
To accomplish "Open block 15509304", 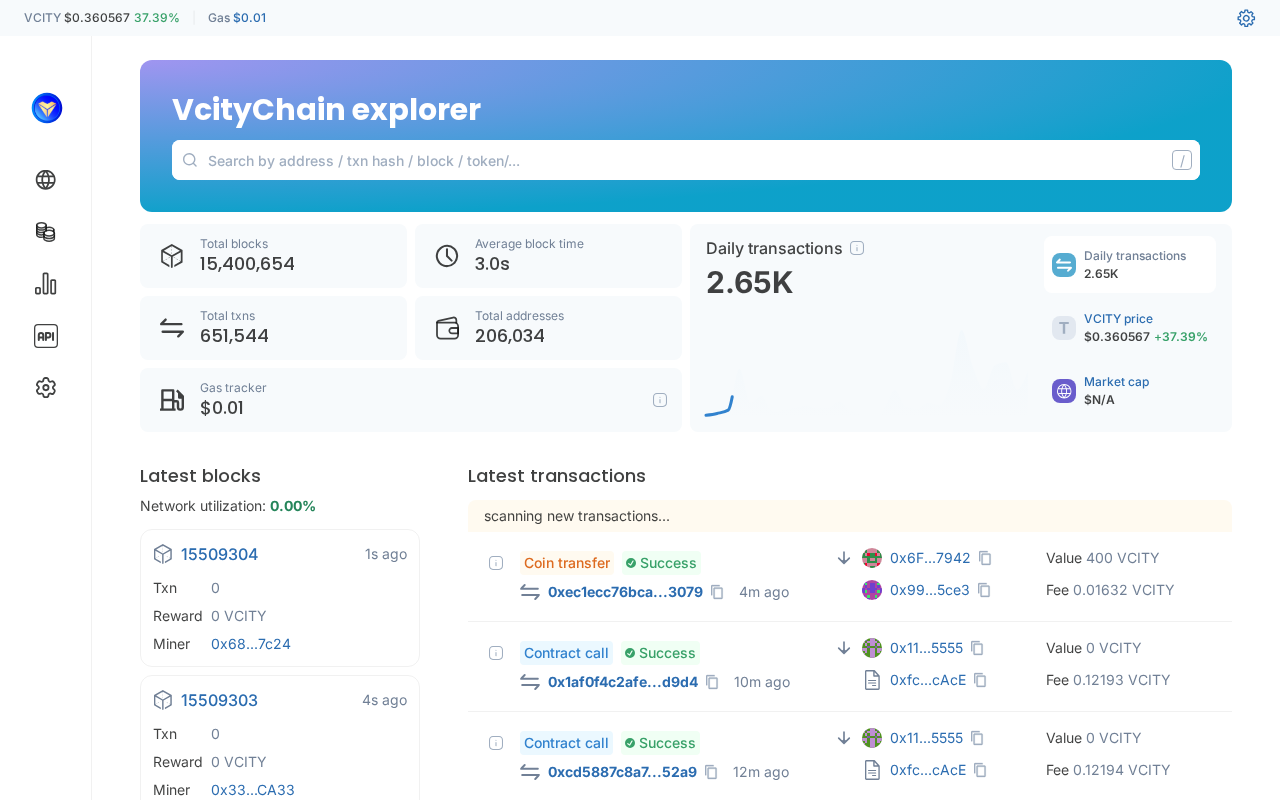I will coord(220,554).
